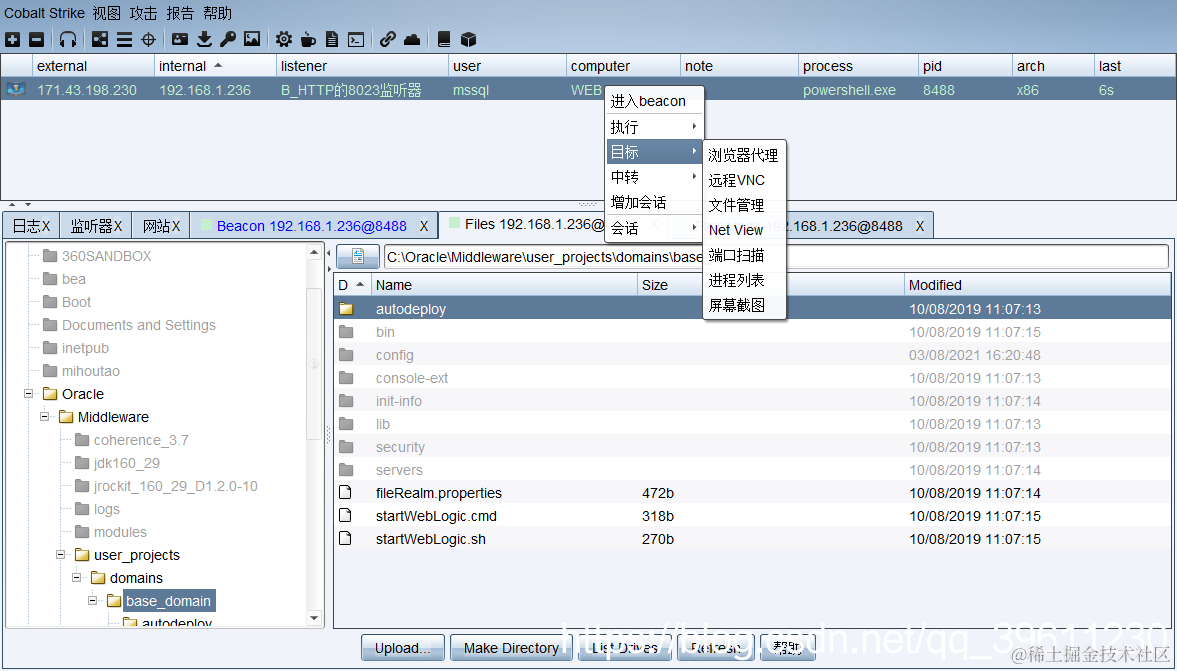Open the 帮助 menu
1177x671 pixels.
(x=217, y=14)
